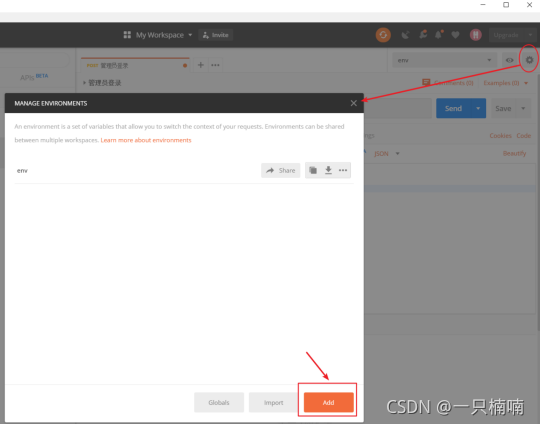
Task: Click the orange sync icon
Action: coord(383,35)
